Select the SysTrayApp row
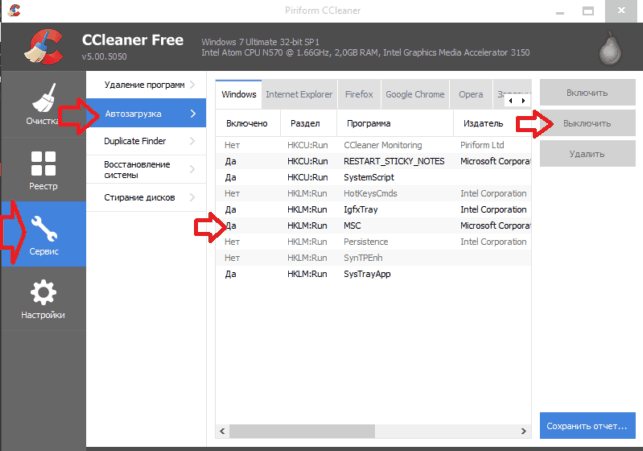The width and height of the screenshot is (643, 451). (373, 274)
